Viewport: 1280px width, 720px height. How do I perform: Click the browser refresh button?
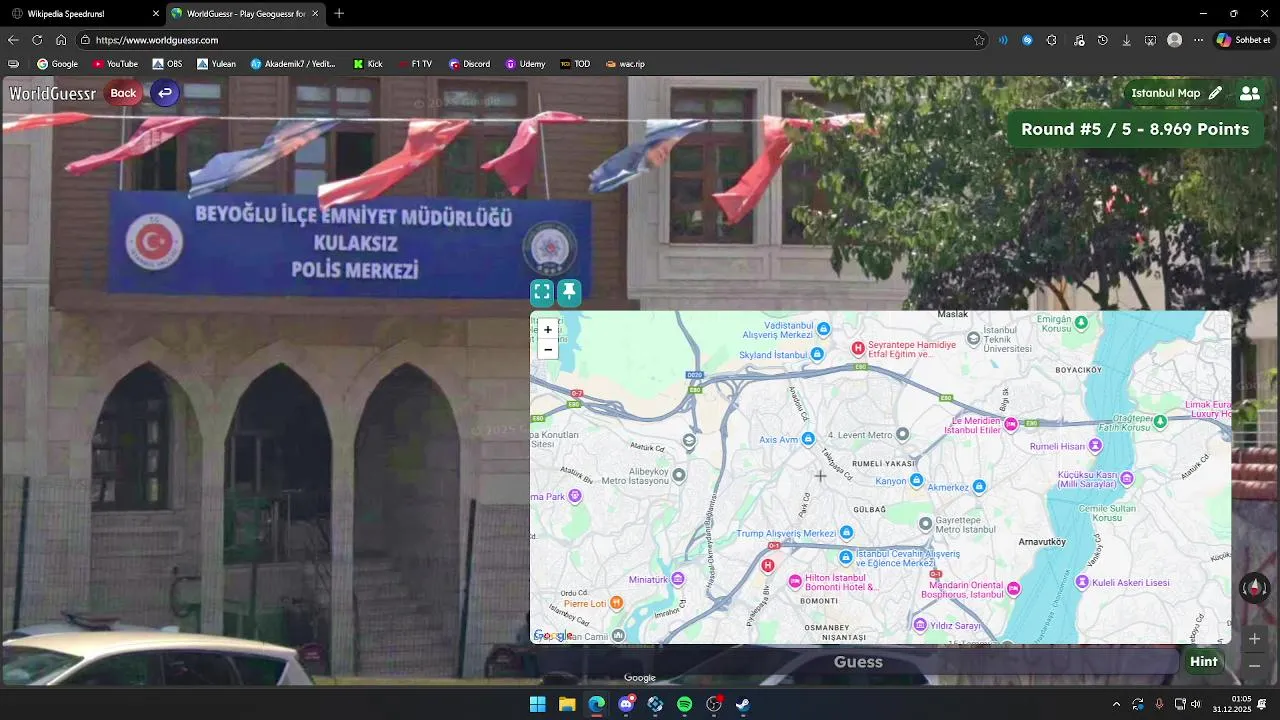tap(37, 40)
